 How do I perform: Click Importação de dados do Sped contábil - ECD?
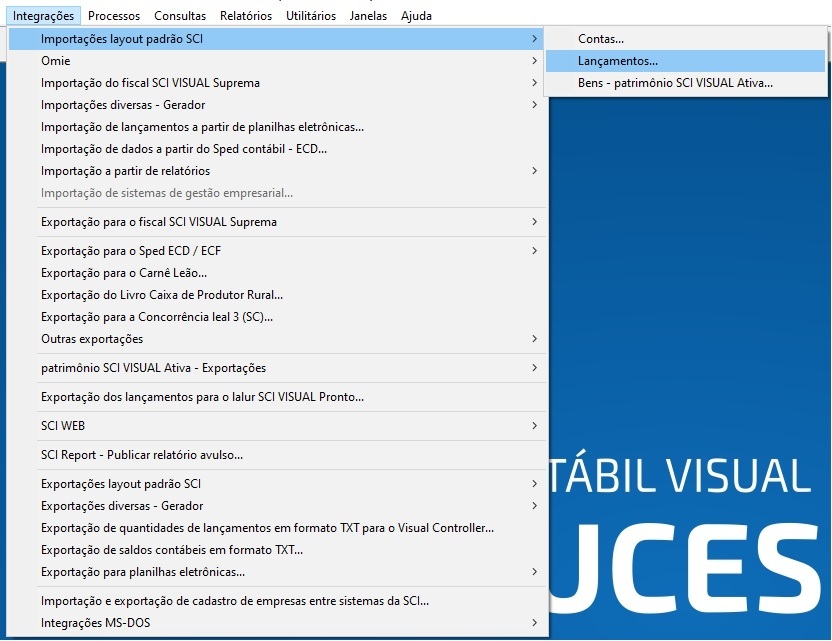(184, 149)
